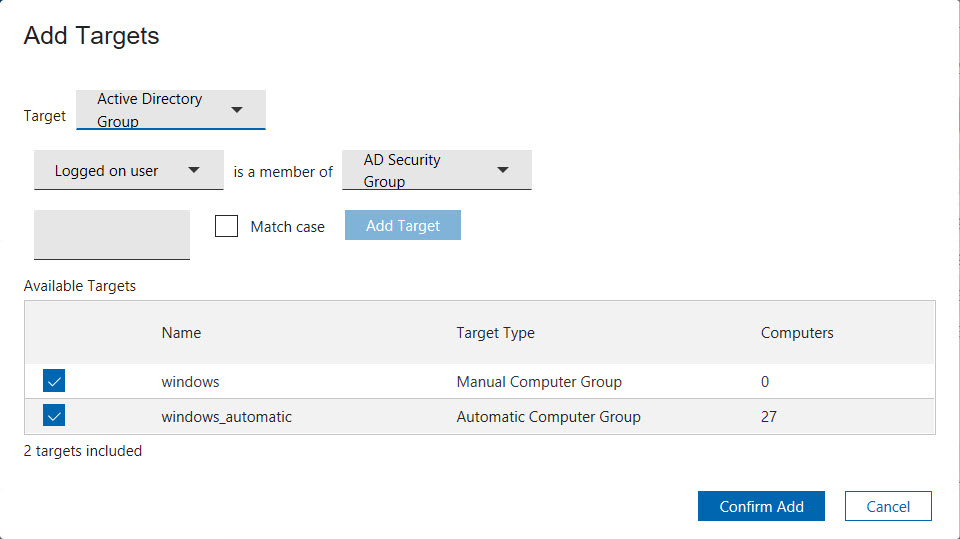
Task: Open the 'Logged on user' dropdown
Action: [129, 170]
